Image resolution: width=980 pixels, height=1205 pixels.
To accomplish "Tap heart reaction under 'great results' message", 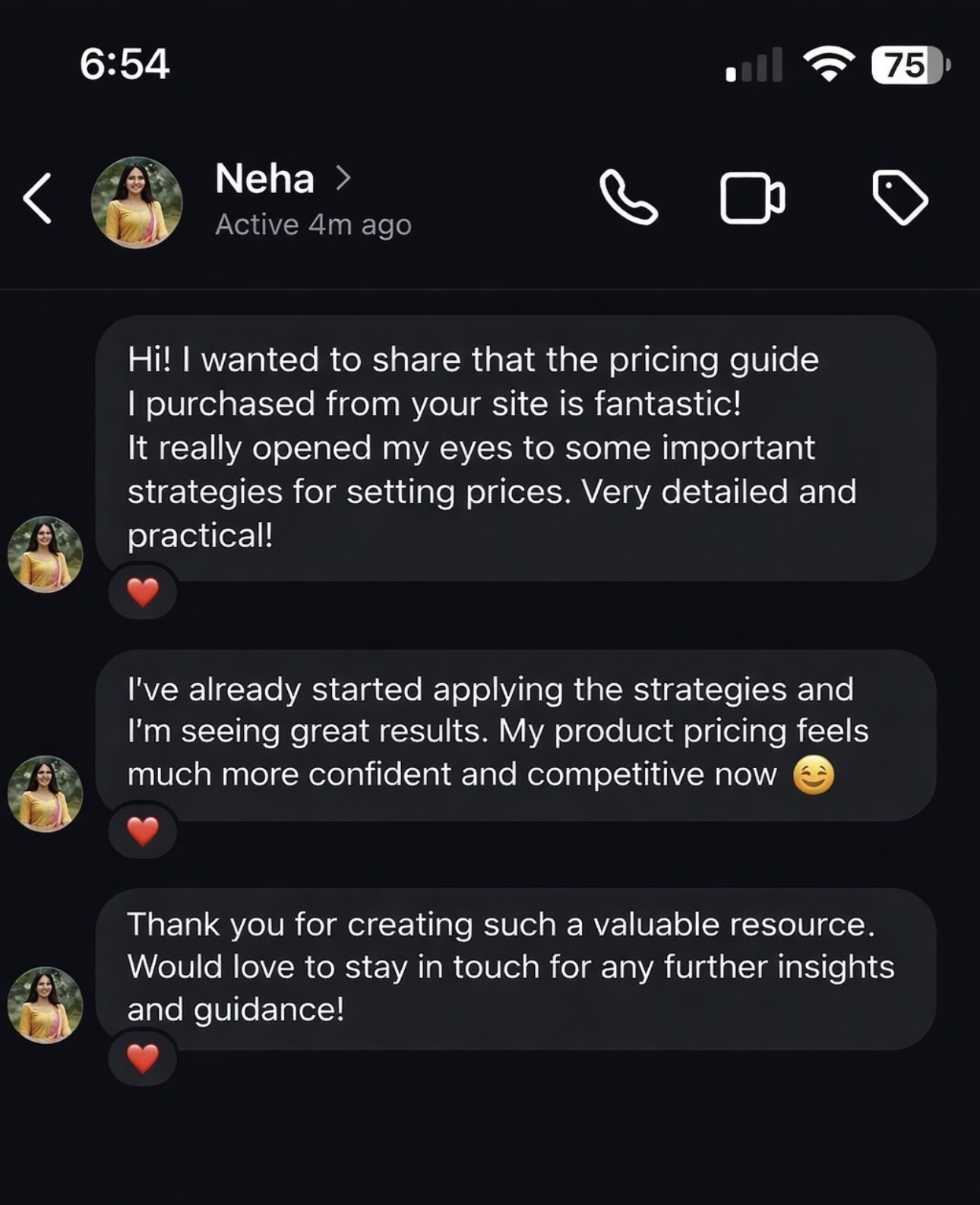I will (x=143, y=831).
